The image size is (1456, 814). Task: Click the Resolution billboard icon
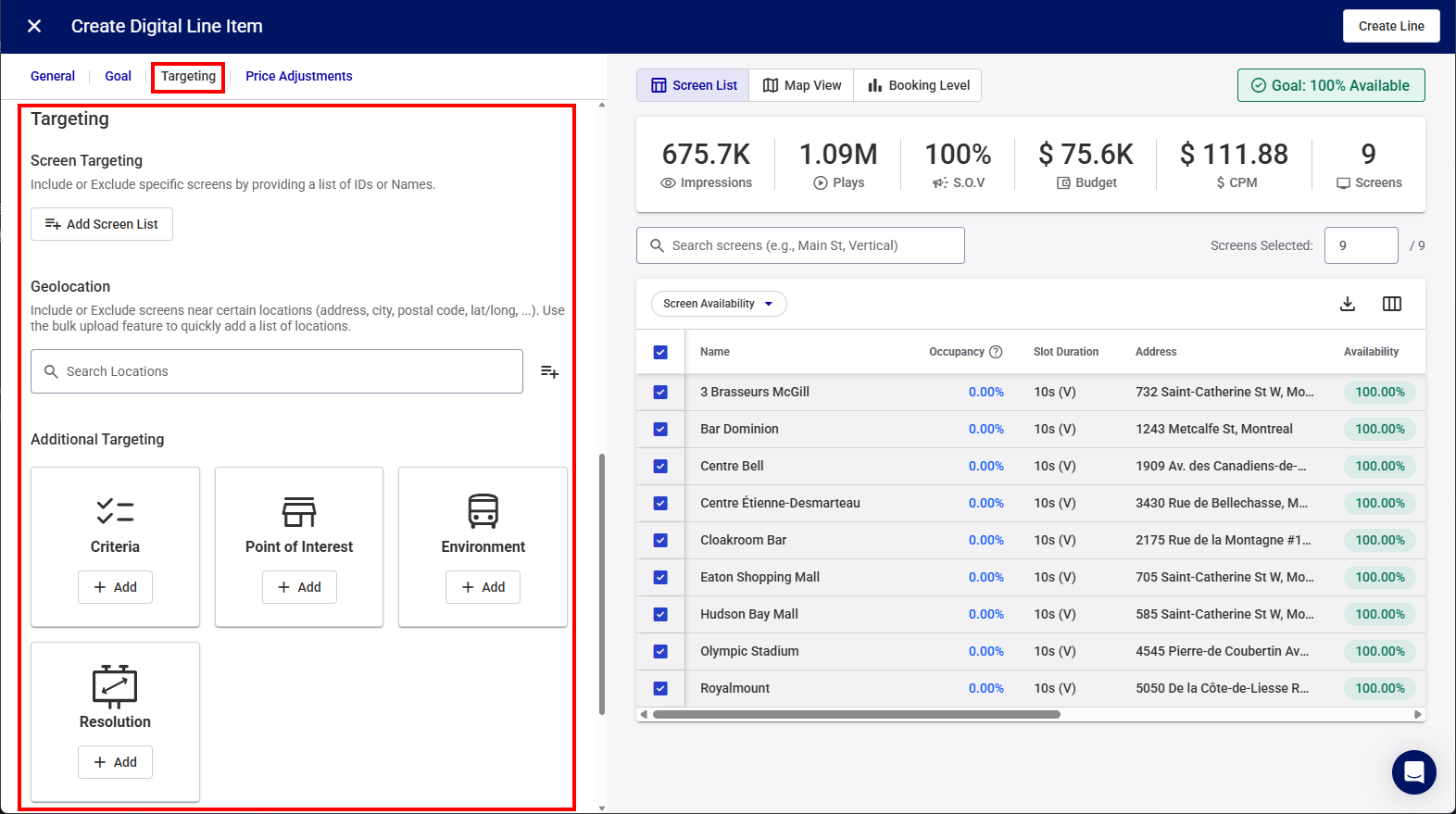click(115, 686)
